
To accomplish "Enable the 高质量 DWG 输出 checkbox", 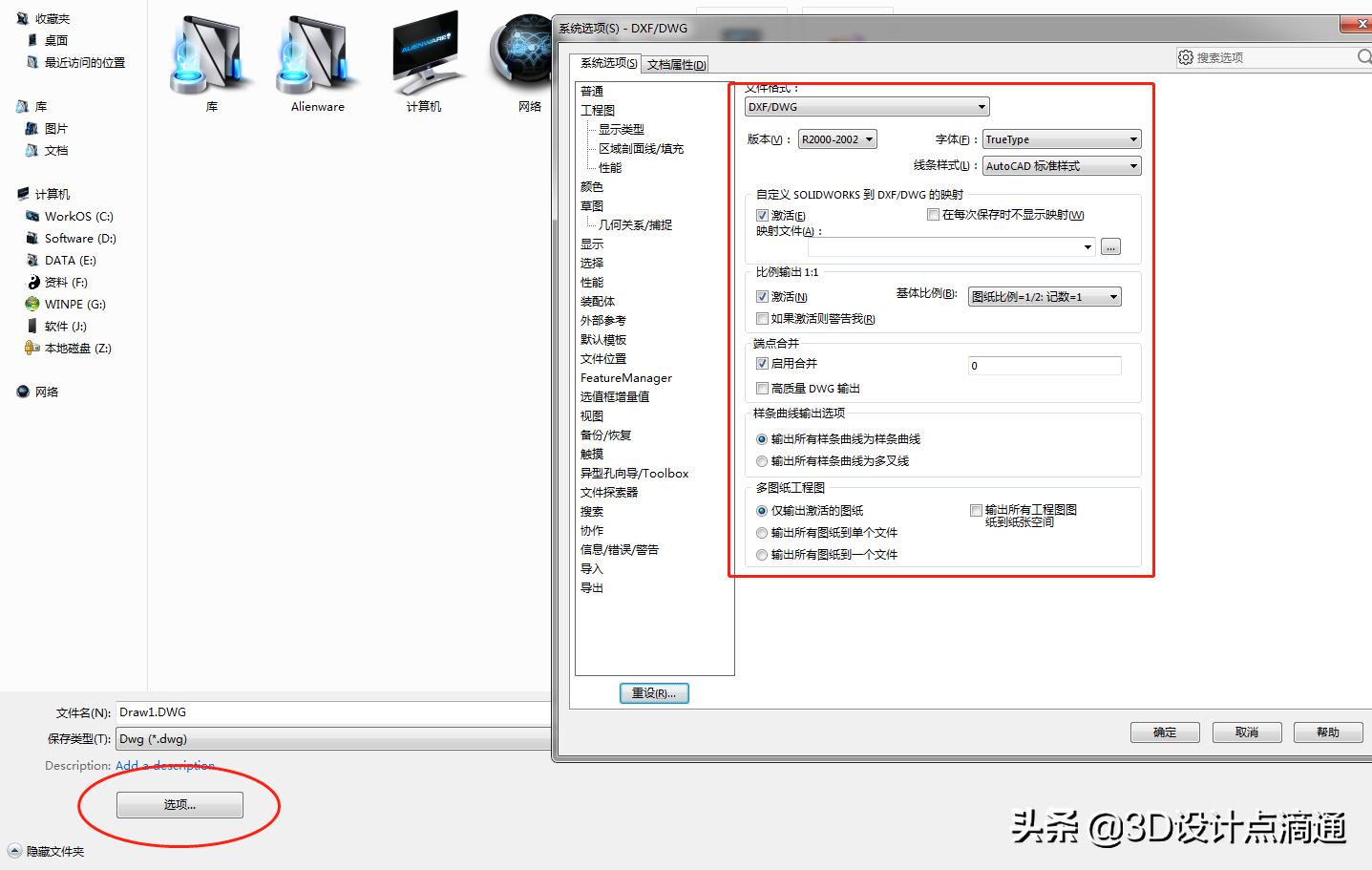I will [762, 388].
